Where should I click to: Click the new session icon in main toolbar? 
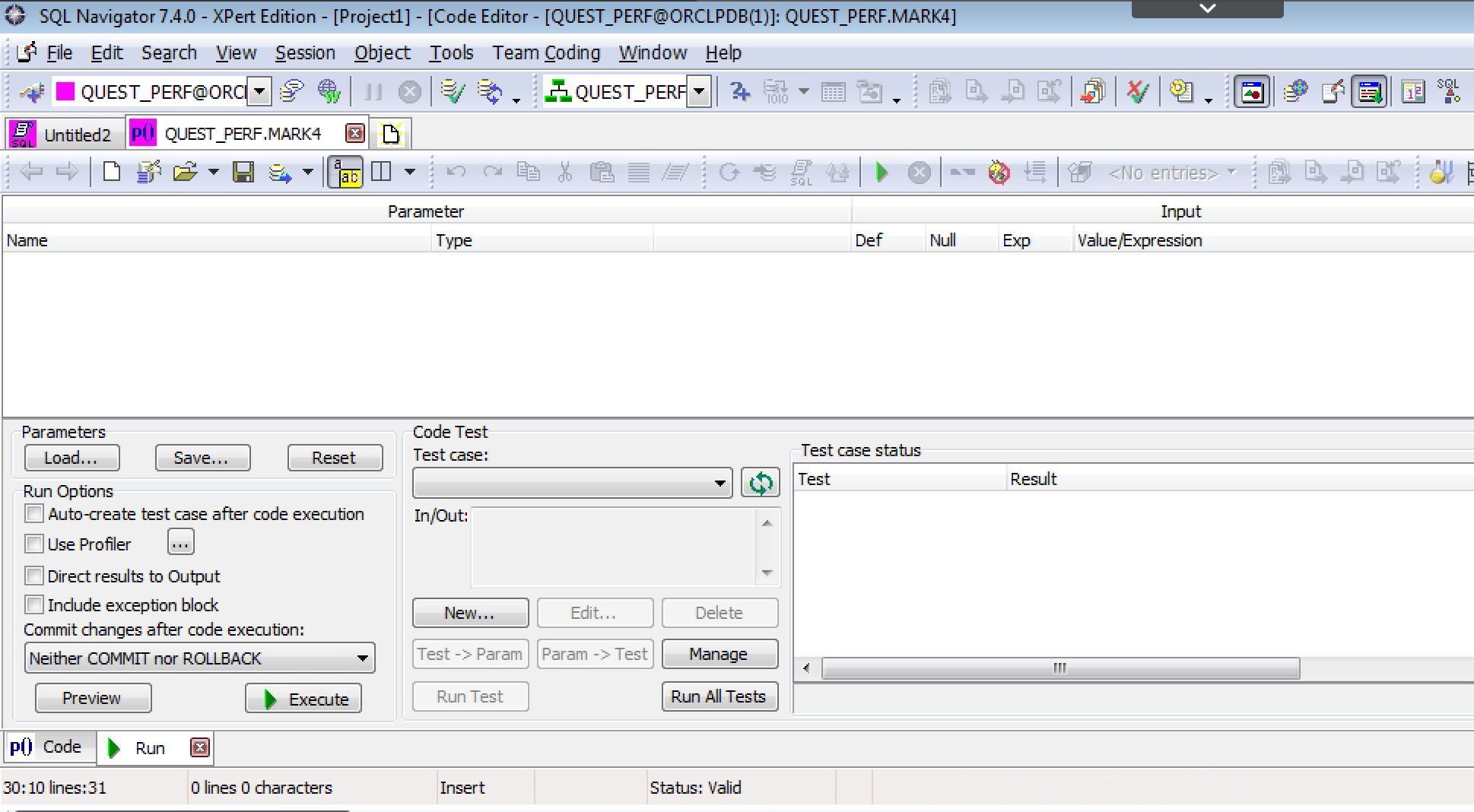pyautogui.click(x=32, y=92)
